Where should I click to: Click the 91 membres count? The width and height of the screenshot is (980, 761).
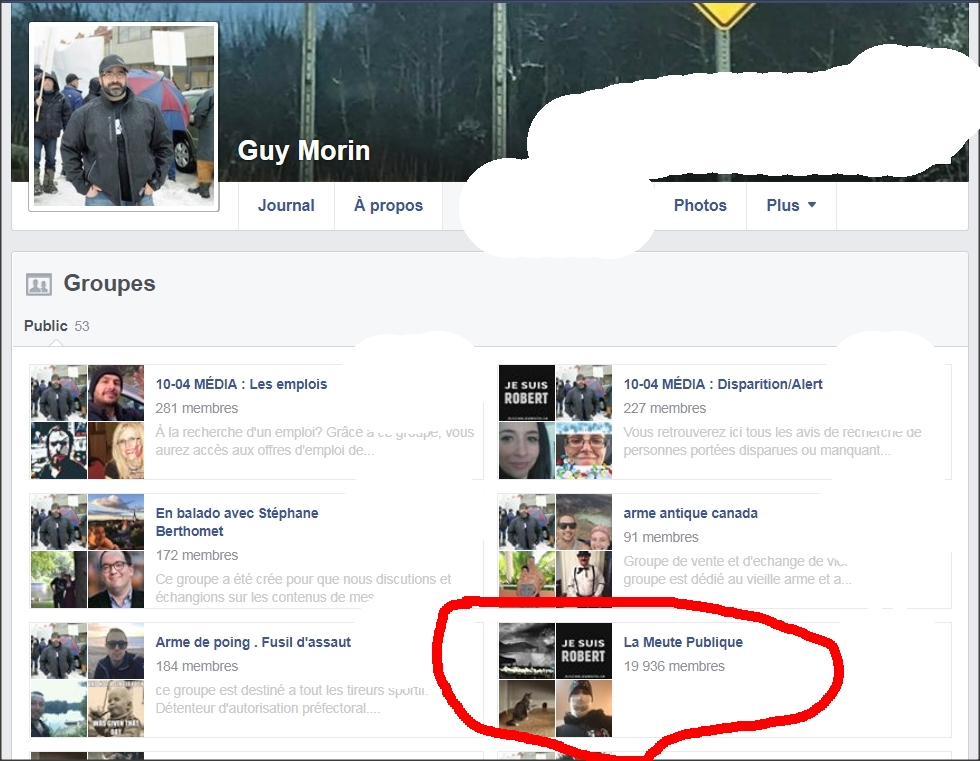point(661,537)
